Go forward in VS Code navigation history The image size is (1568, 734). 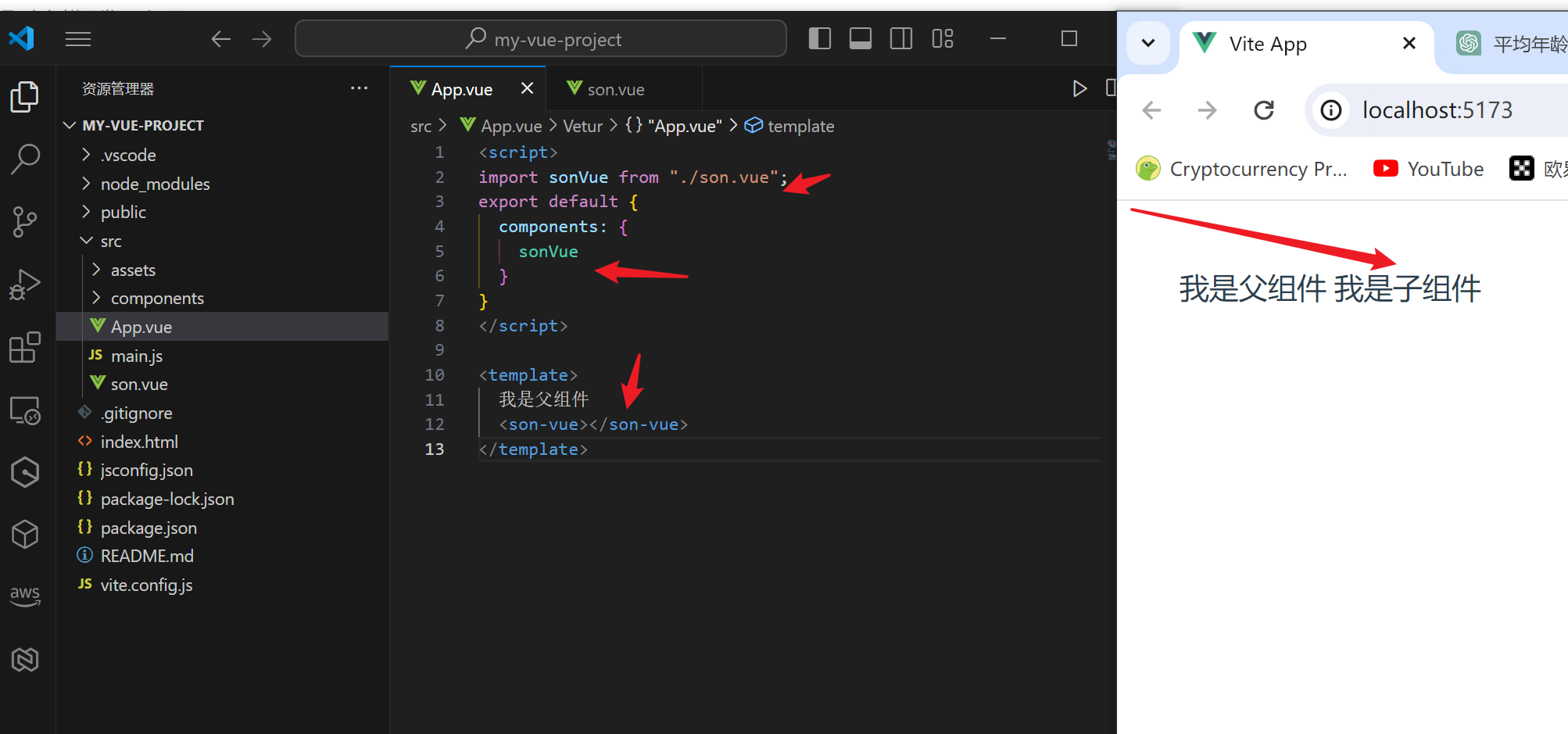262,39
